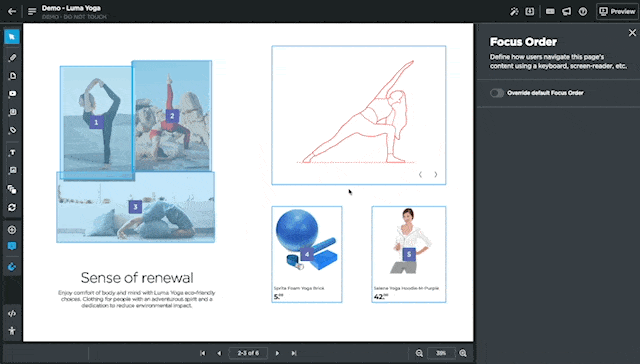Click the circled plus add tool

pos(12,230)
